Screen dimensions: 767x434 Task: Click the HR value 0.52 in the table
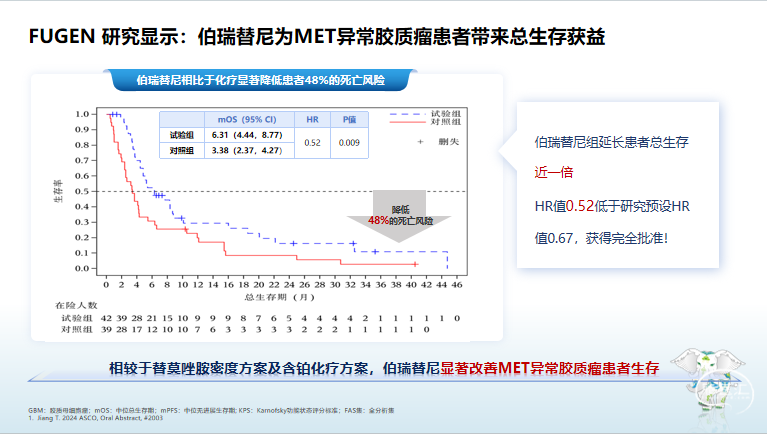pyautogui.click(x=312, y=143)
